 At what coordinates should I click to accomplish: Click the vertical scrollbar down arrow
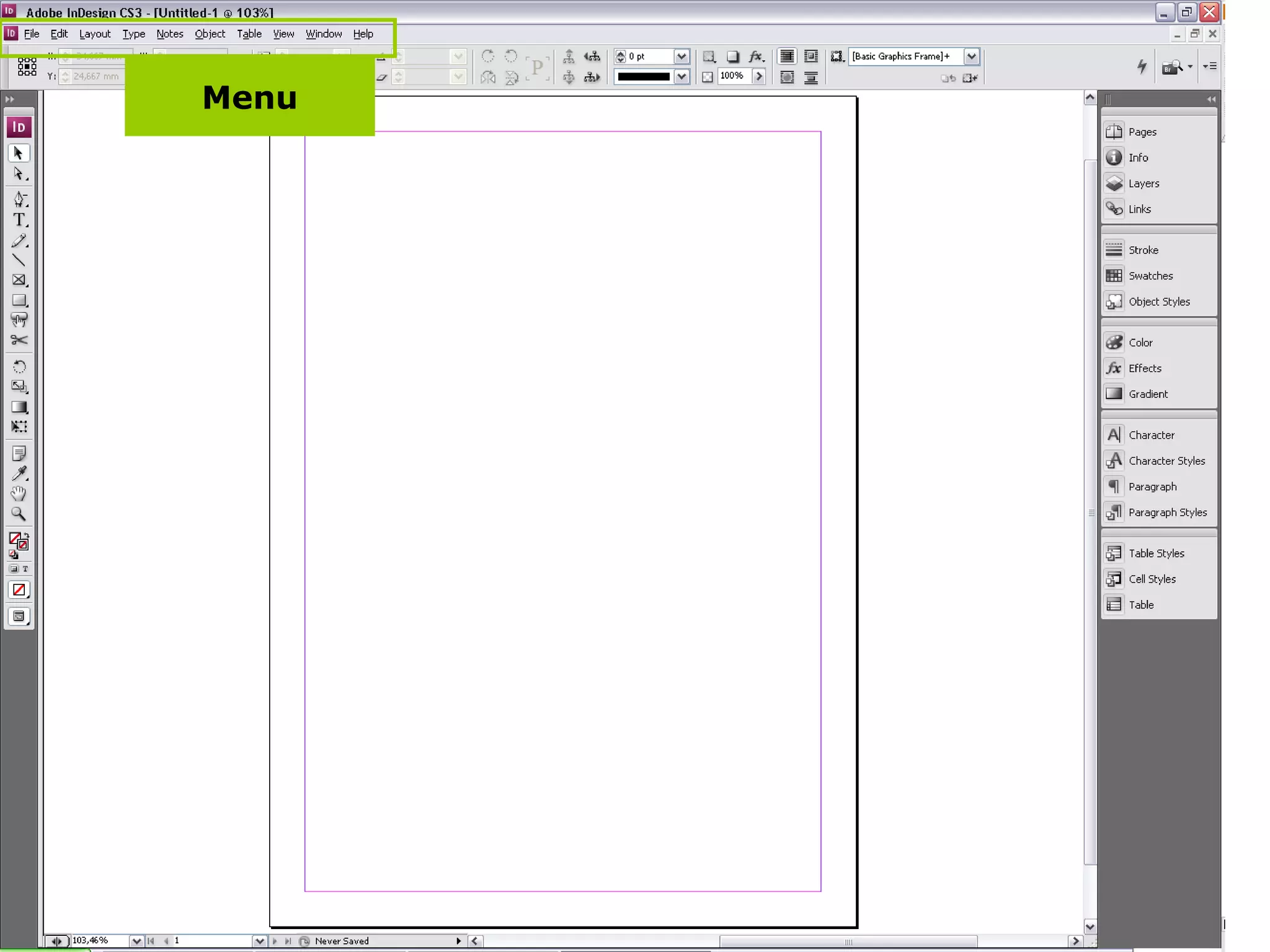1090,927
